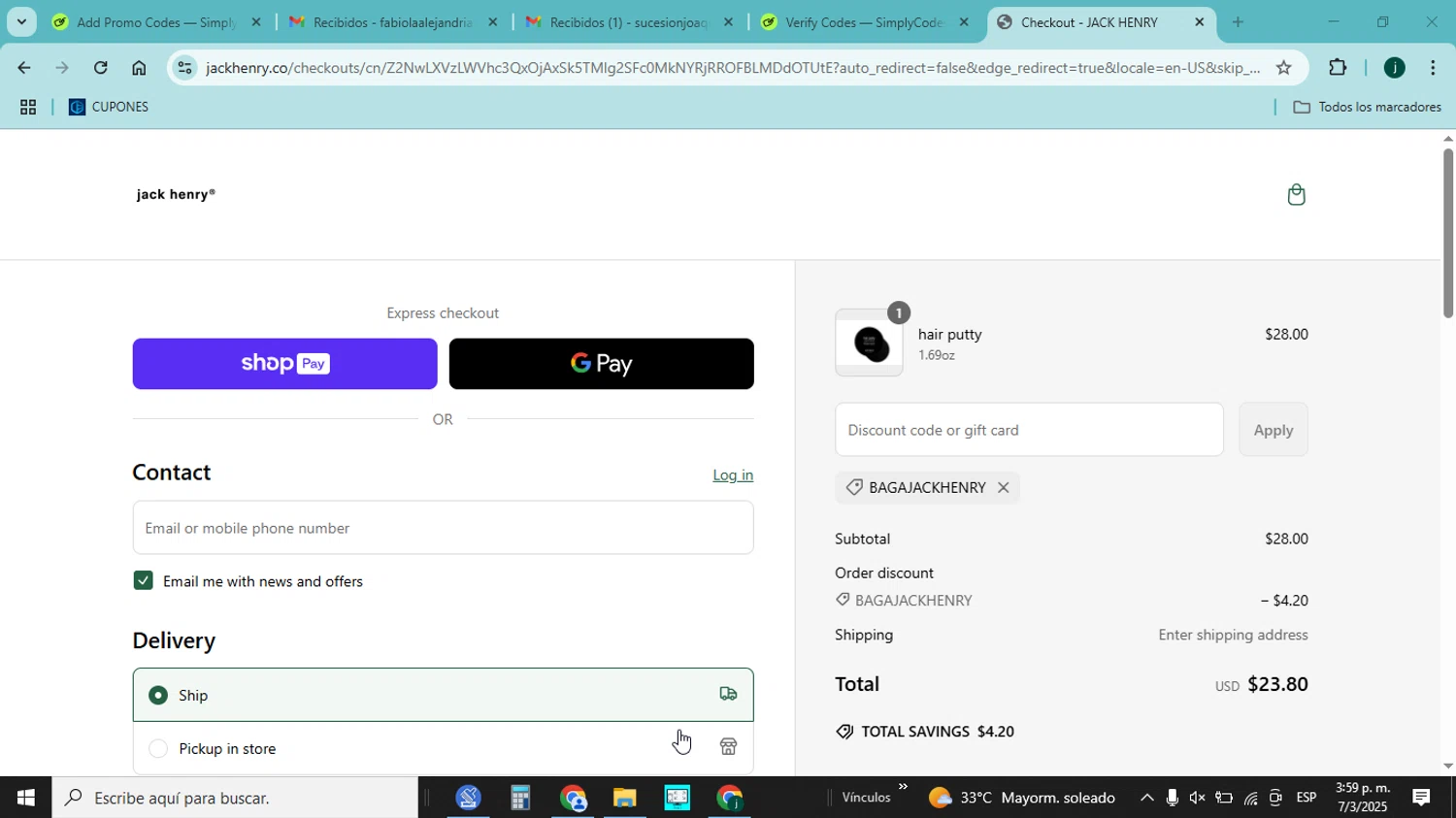Screen dimensions: 1456x818
Task: Open Todos los marcadores folder
Action: pos(1368,108)
